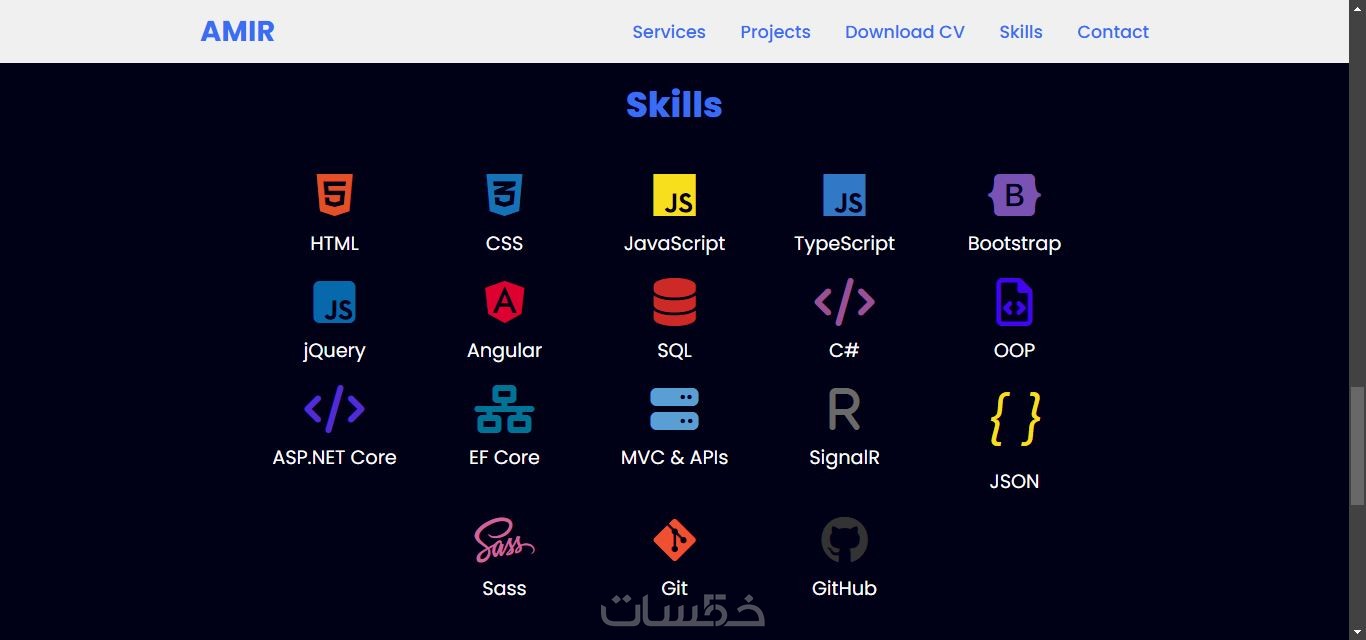
Task: Click the C# label text
Action: 844,351
